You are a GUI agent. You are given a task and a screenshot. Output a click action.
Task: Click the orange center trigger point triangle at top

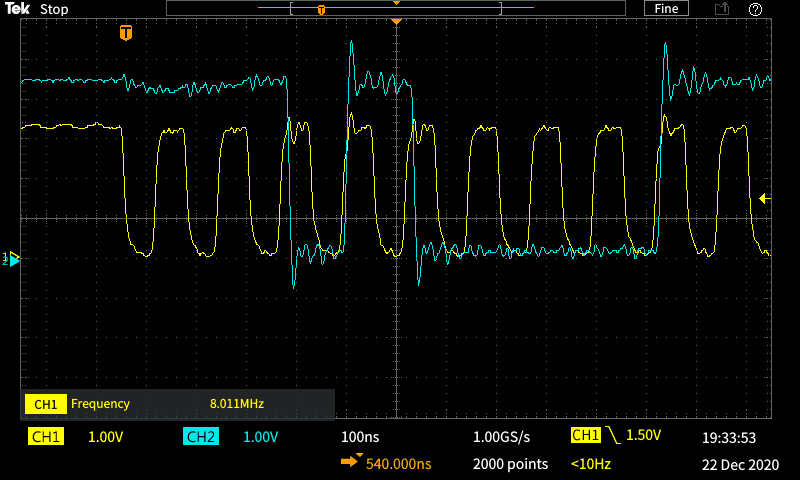pos(396,21)
